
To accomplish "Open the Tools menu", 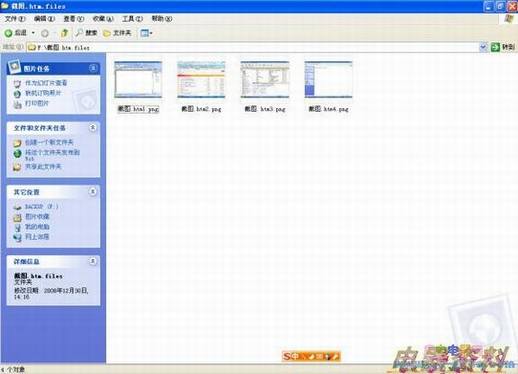I will point(132,19).
